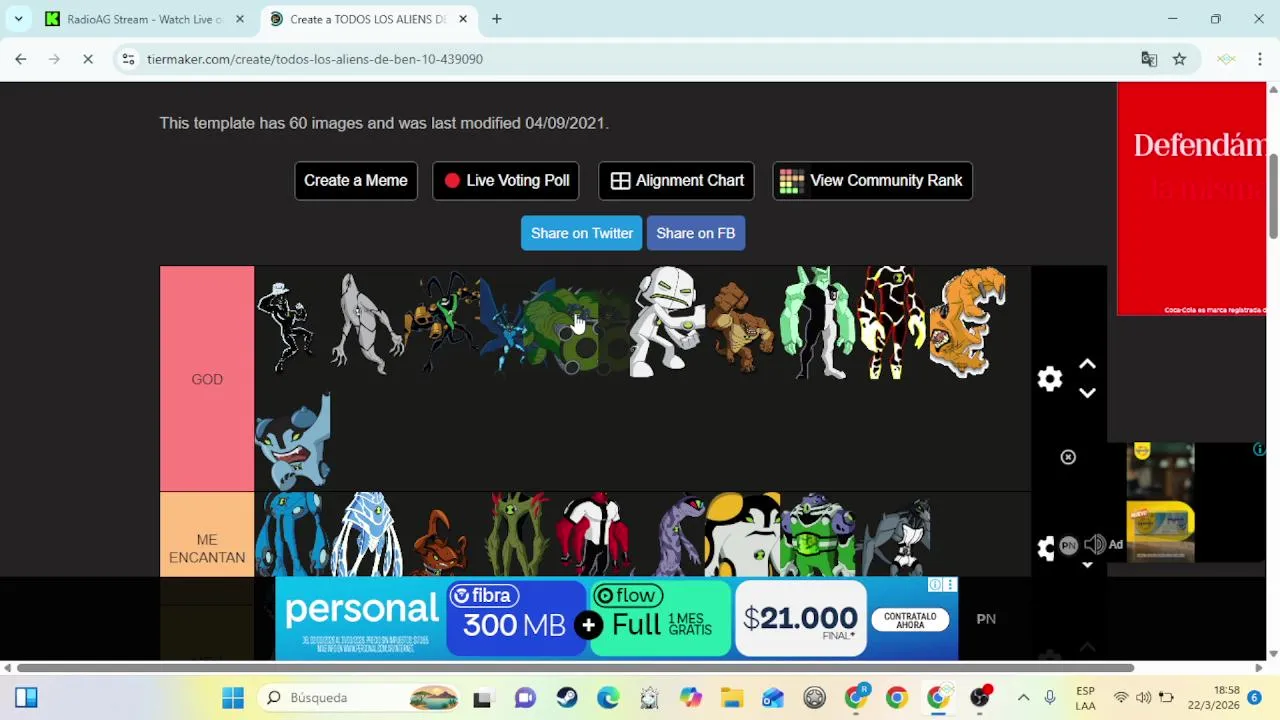This screenshot has width=1280, height=720.
Task: Close the tiermaker tab
Action: click(462, 19)
